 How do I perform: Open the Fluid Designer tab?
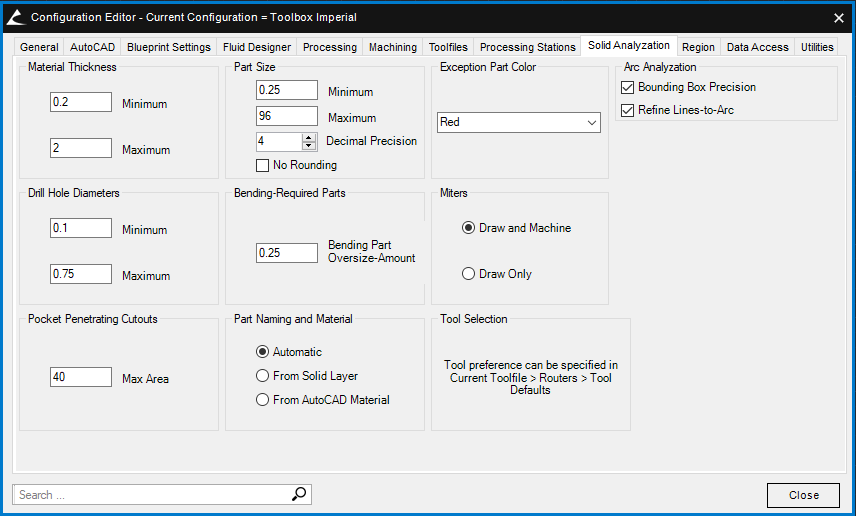tap(257, 47)
